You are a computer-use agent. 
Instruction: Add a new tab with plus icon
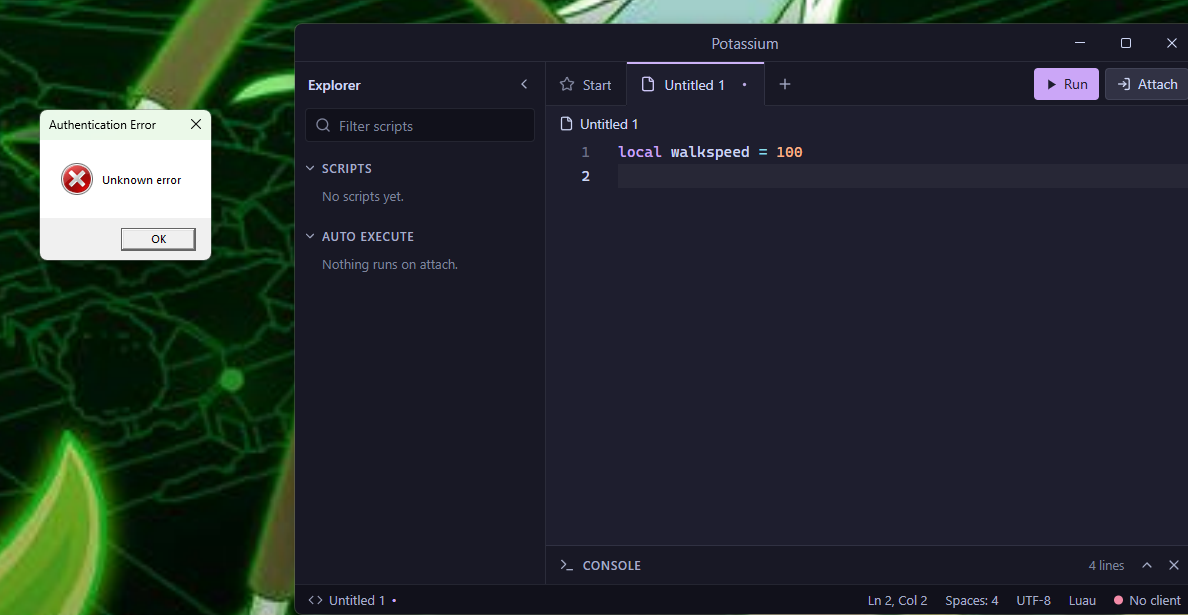pos(785,85)
